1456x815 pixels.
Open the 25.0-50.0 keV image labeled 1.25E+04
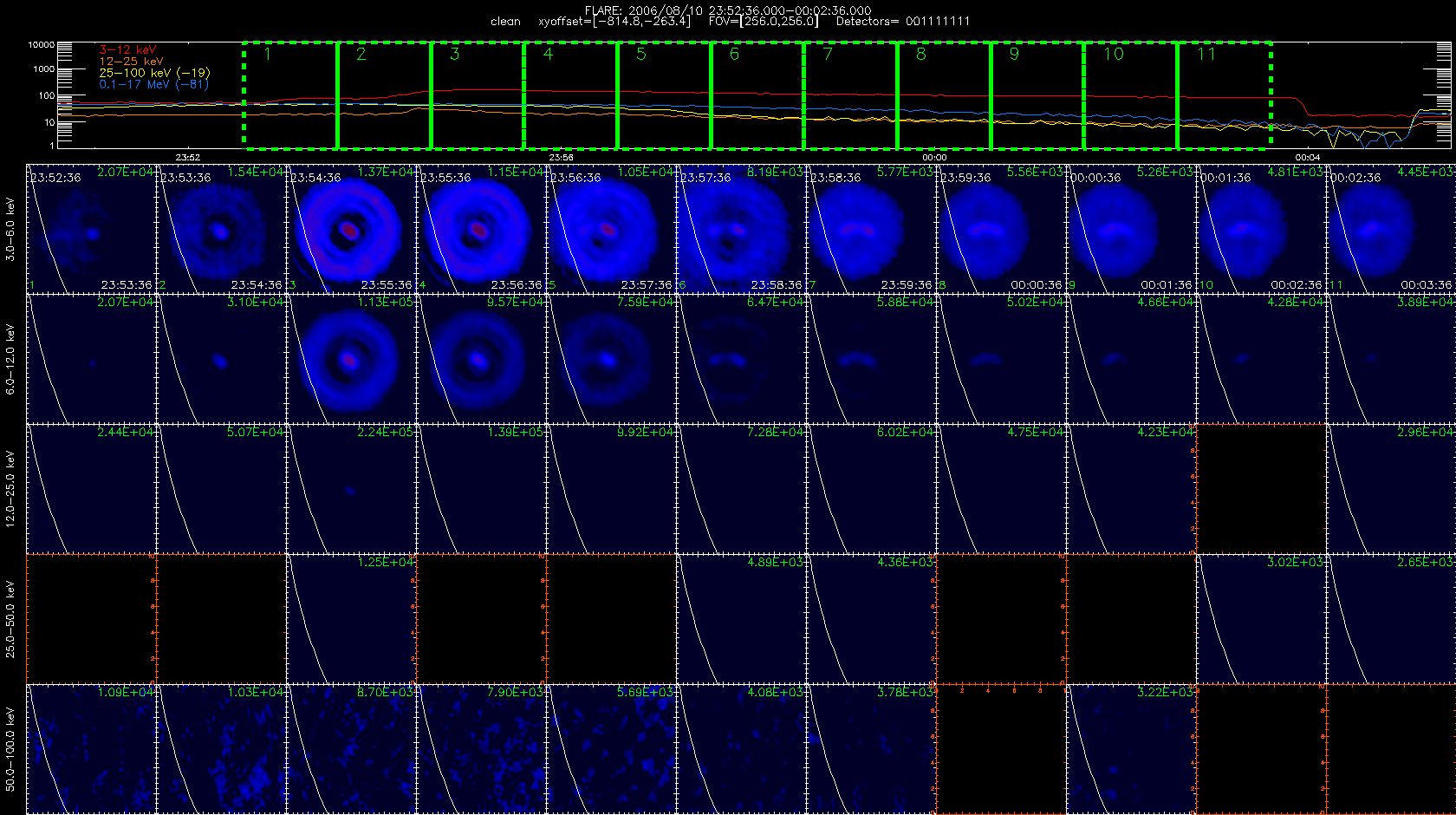coord(352,619)
